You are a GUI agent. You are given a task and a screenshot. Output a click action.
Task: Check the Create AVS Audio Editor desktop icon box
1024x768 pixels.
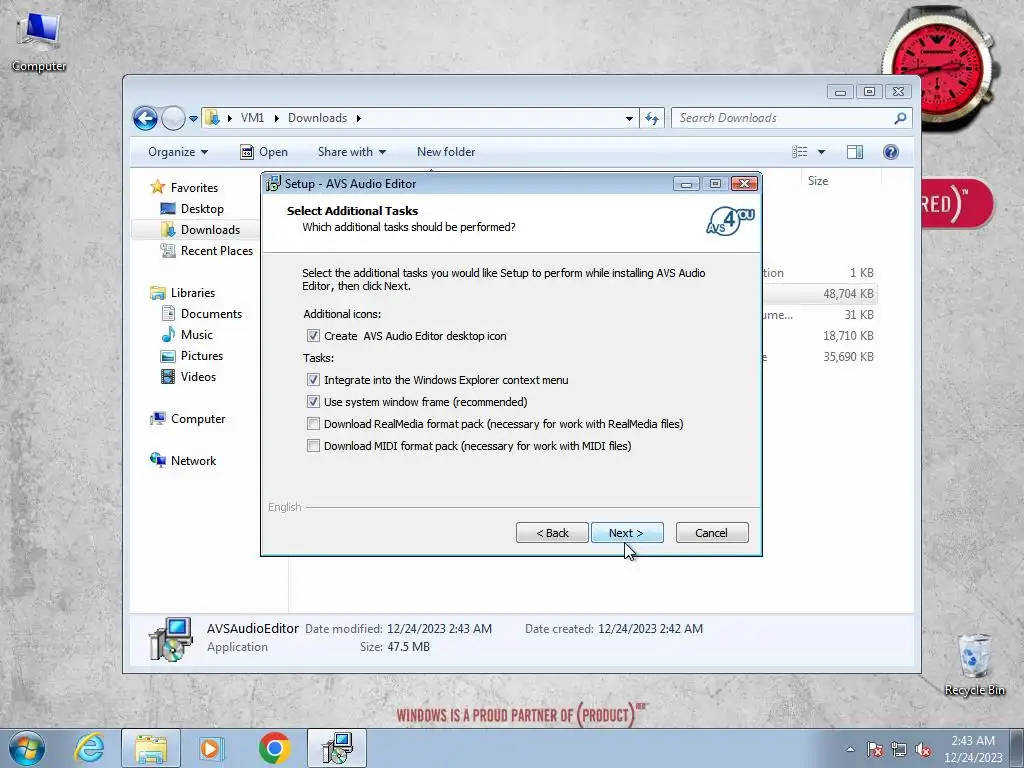[x=313, y=336]
